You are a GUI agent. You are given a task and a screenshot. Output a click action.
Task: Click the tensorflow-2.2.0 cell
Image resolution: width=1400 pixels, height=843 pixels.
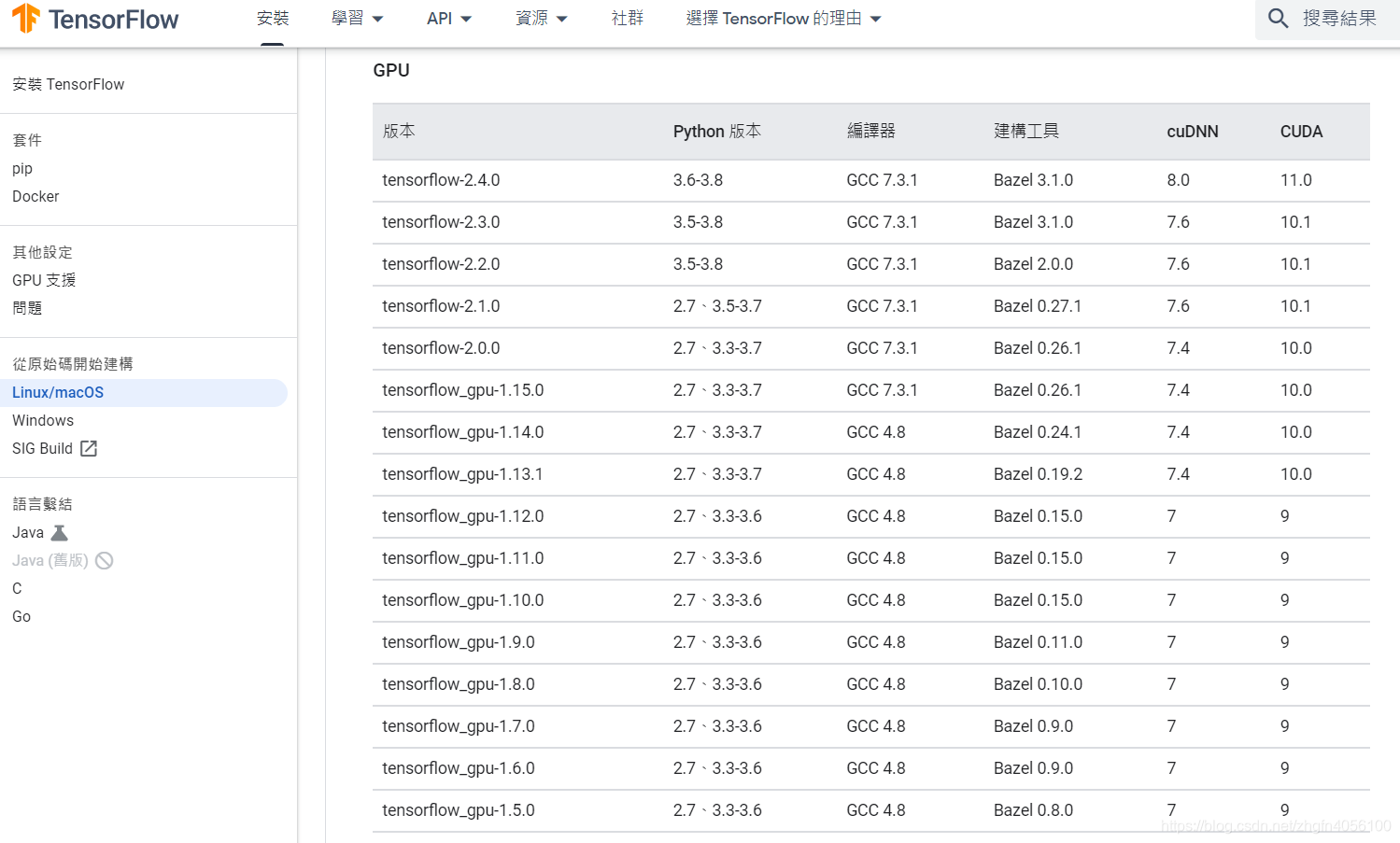441,264
